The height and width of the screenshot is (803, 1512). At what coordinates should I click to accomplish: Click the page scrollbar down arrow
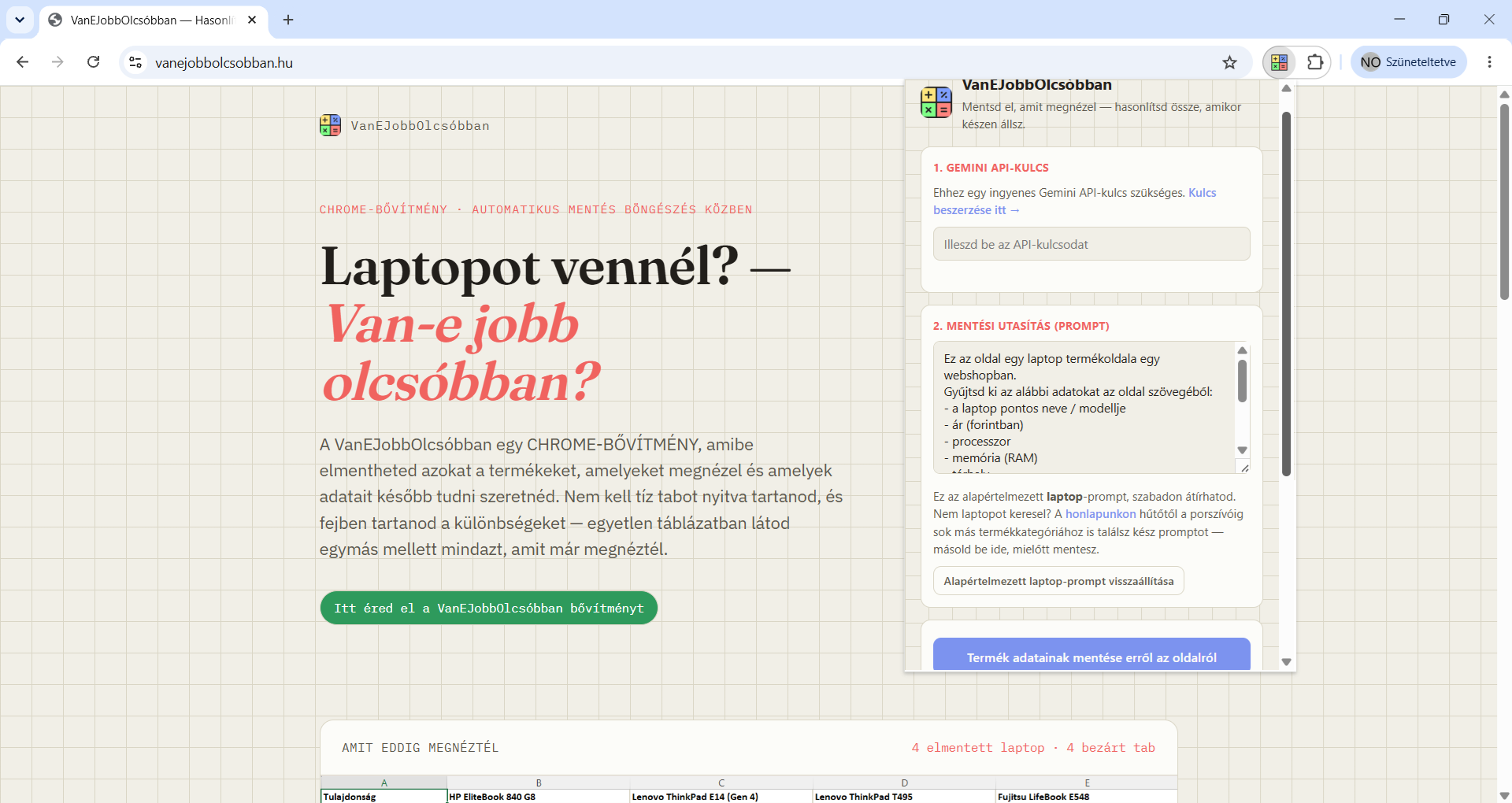(1504, 795)
